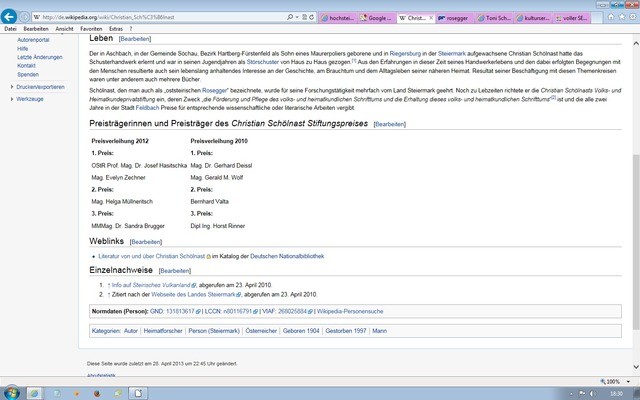This screenshot has width=640, height=400.
Task: Open Hilfe sidebar link
Action: point(22,49)
